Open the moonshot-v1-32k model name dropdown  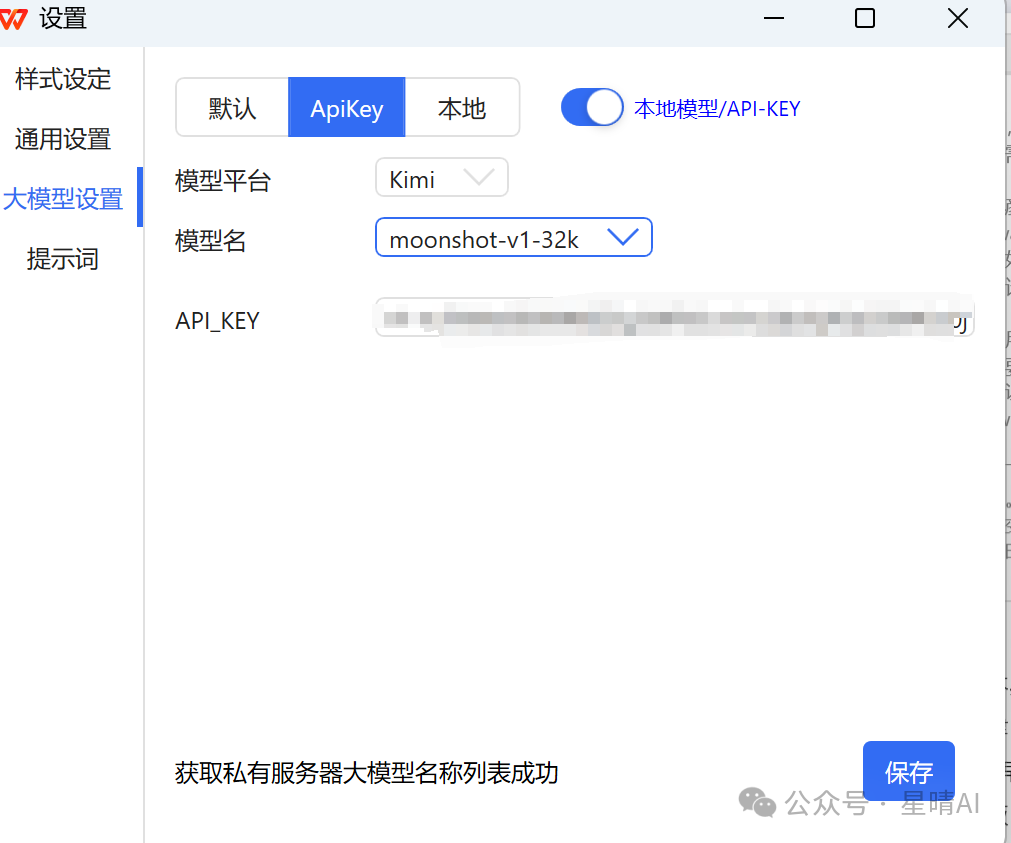[x=513, y=237]
